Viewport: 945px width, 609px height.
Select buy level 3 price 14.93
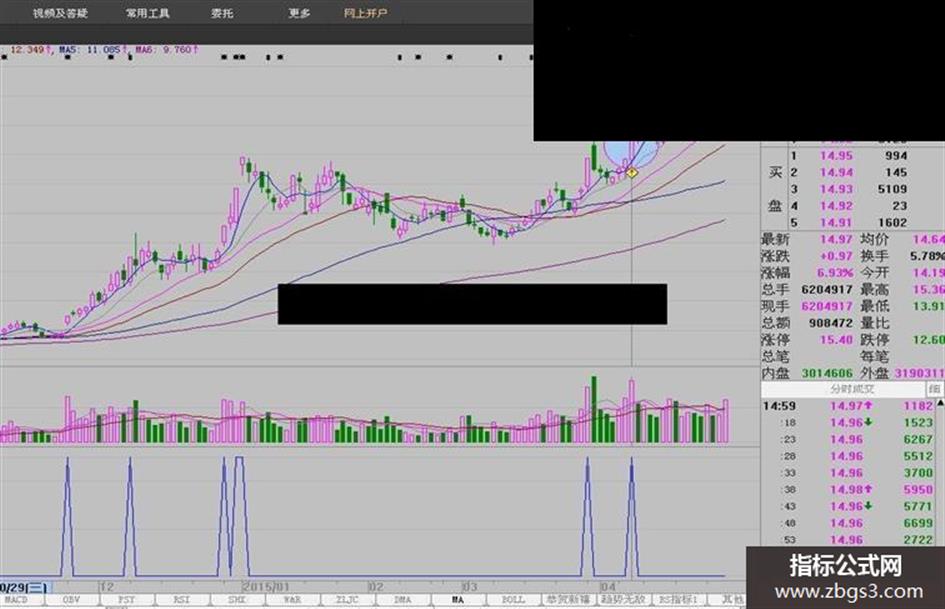click(x=837, y=189)
